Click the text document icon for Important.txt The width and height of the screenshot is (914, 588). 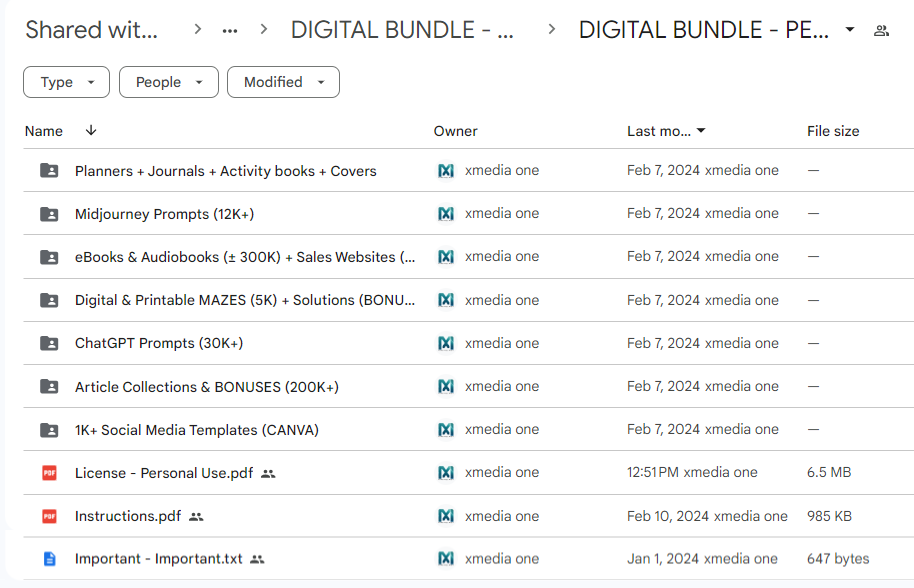click(49, 559)
